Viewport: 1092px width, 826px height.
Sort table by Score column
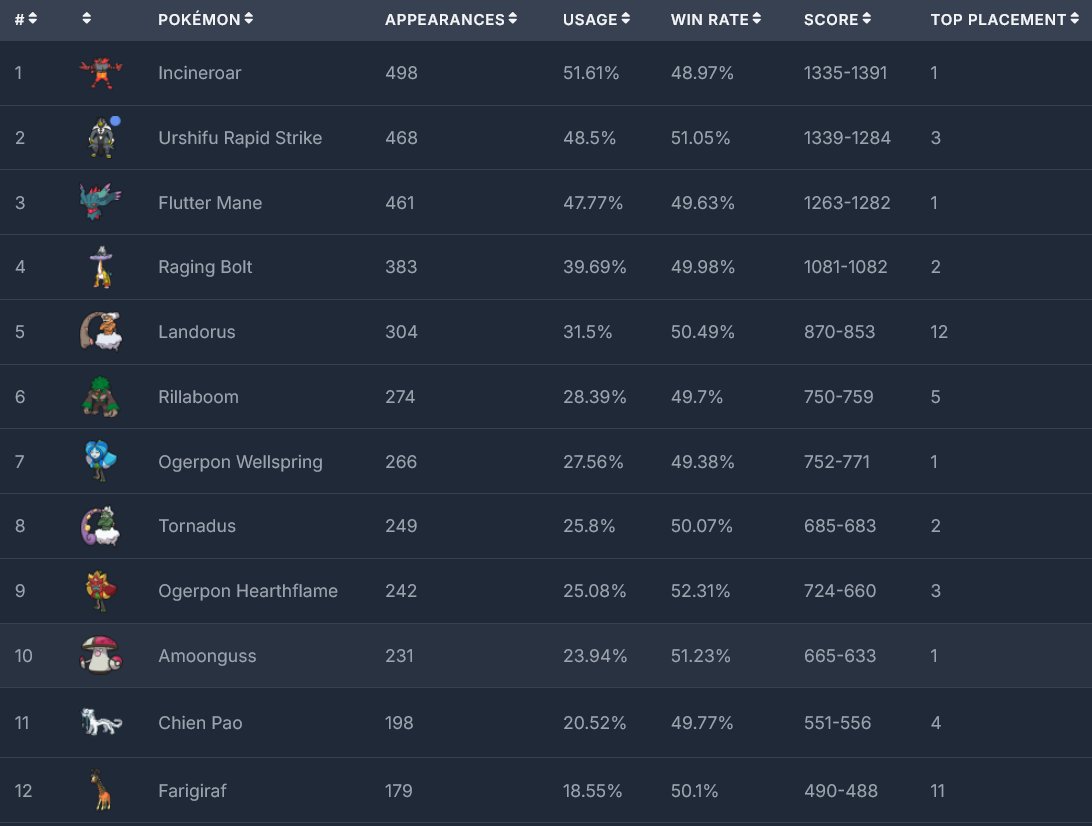coord(837,20)
